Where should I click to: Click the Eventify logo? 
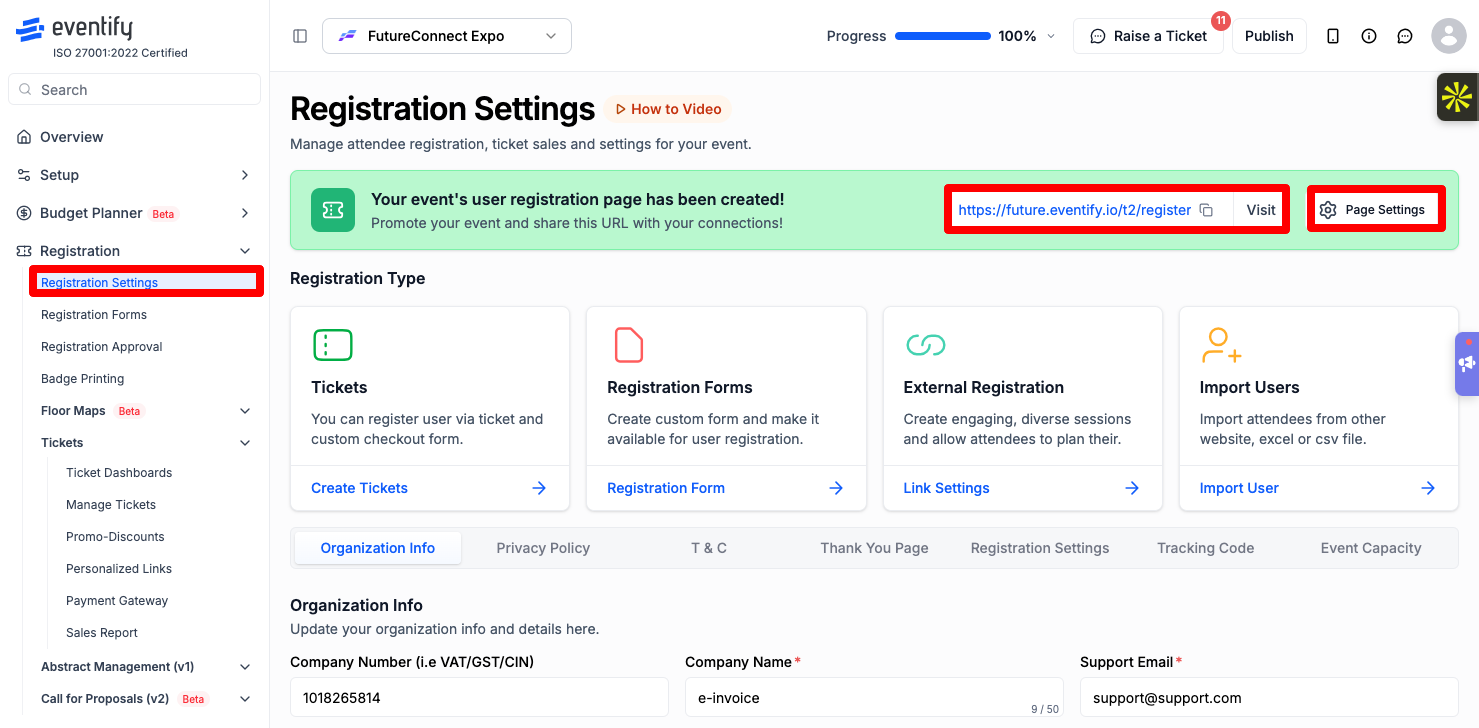(x=74, y=29)
